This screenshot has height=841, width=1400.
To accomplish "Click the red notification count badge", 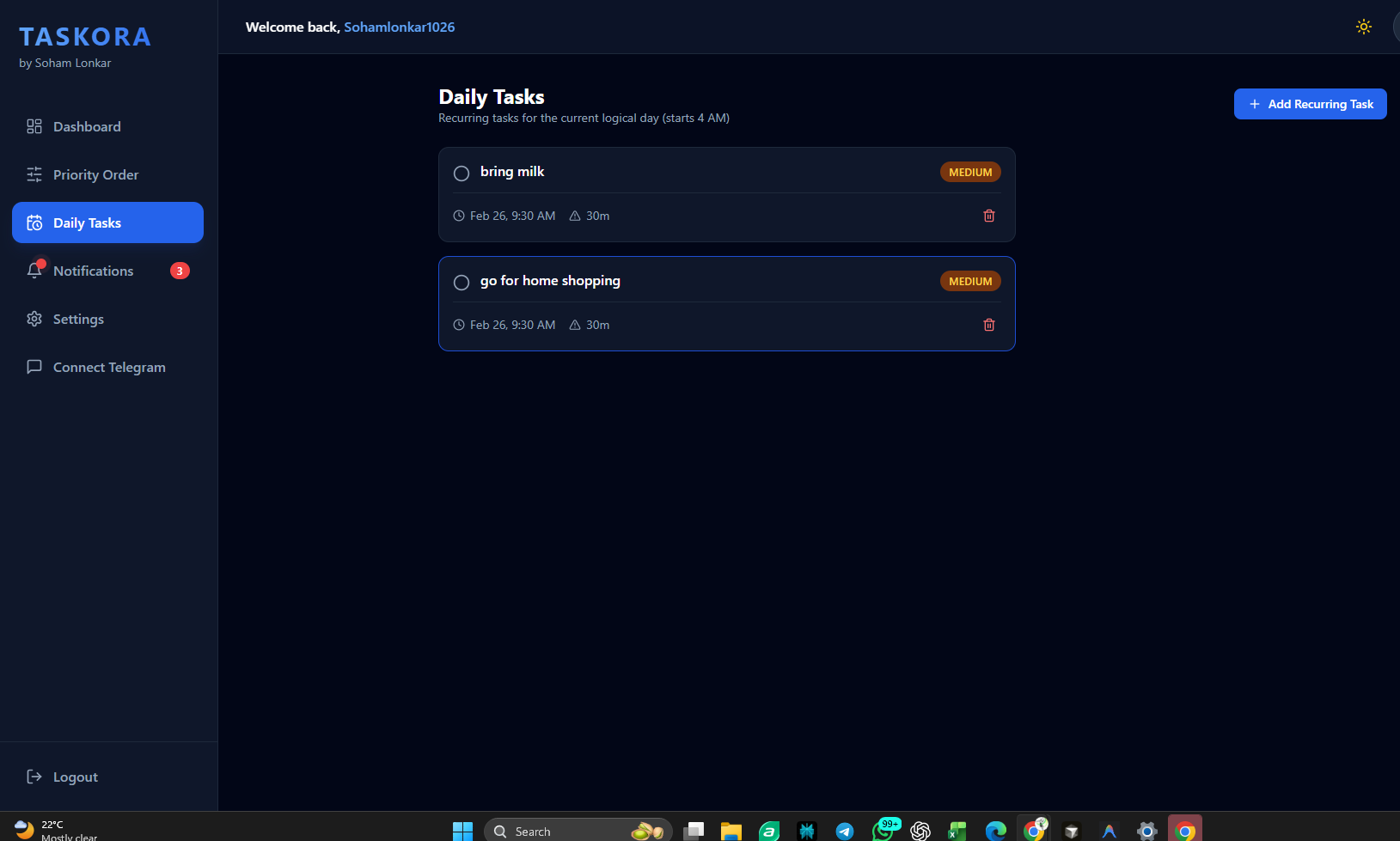I will 179,270.
